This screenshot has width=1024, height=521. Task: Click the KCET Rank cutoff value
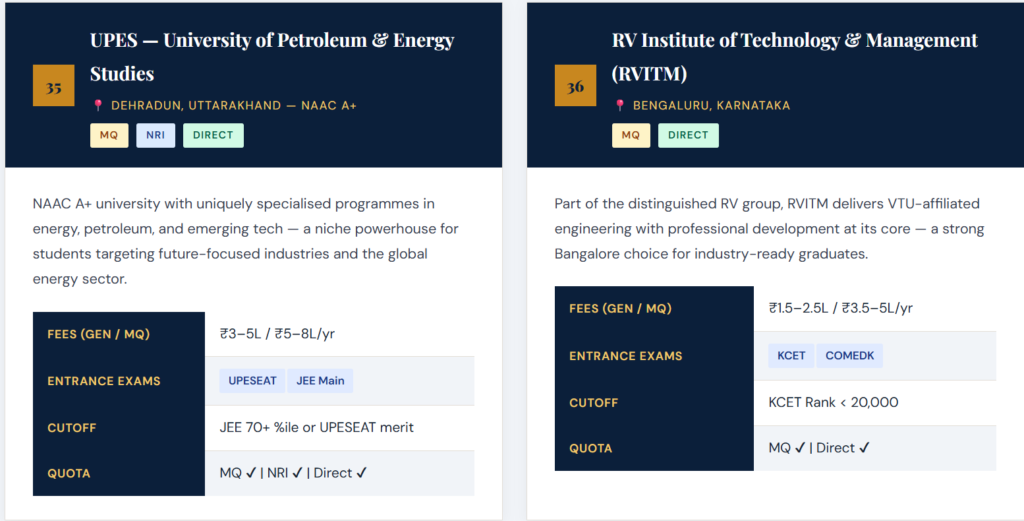[x=833, y=402]
